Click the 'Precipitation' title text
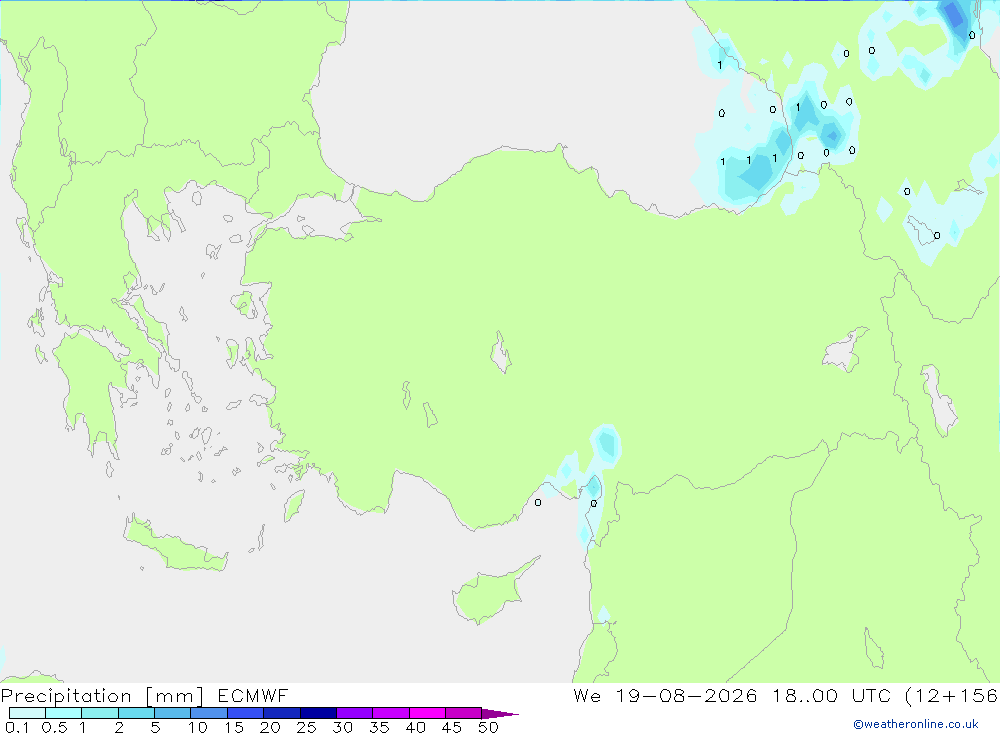 [x=66, y=695]
